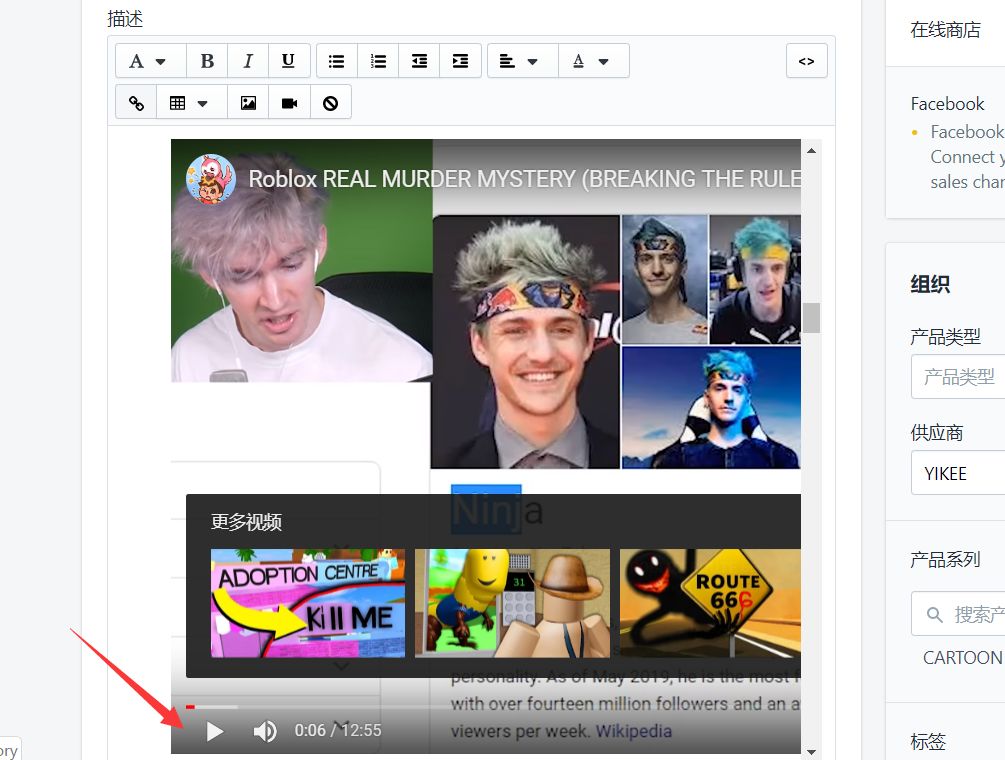Open the text alignment dropdown
The image size is (1005, 760).
pos(519,61)
